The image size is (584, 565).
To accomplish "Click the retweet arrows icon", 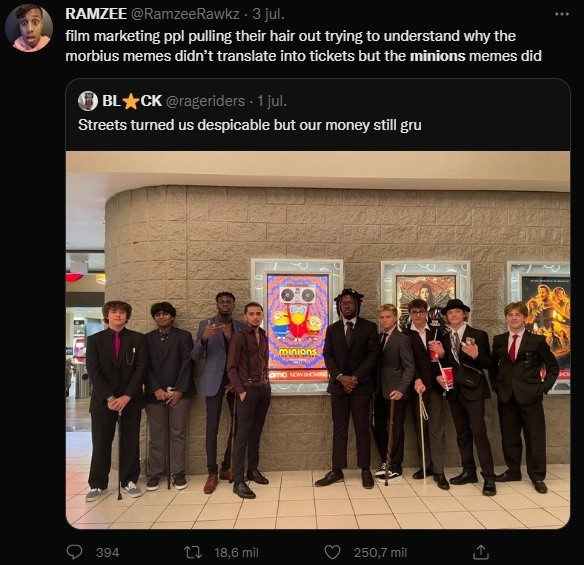I will pyautogui.click(x=193, y=552).
